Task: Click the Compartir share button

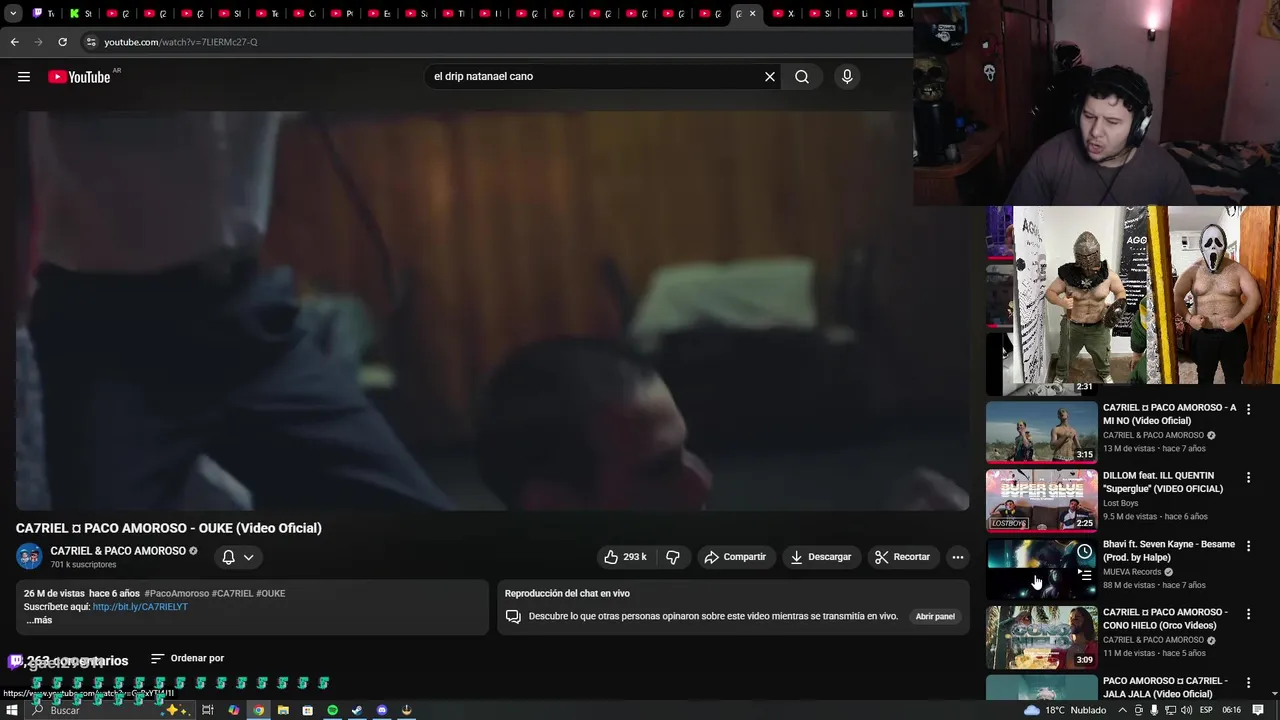Action: tap(735, 557)
